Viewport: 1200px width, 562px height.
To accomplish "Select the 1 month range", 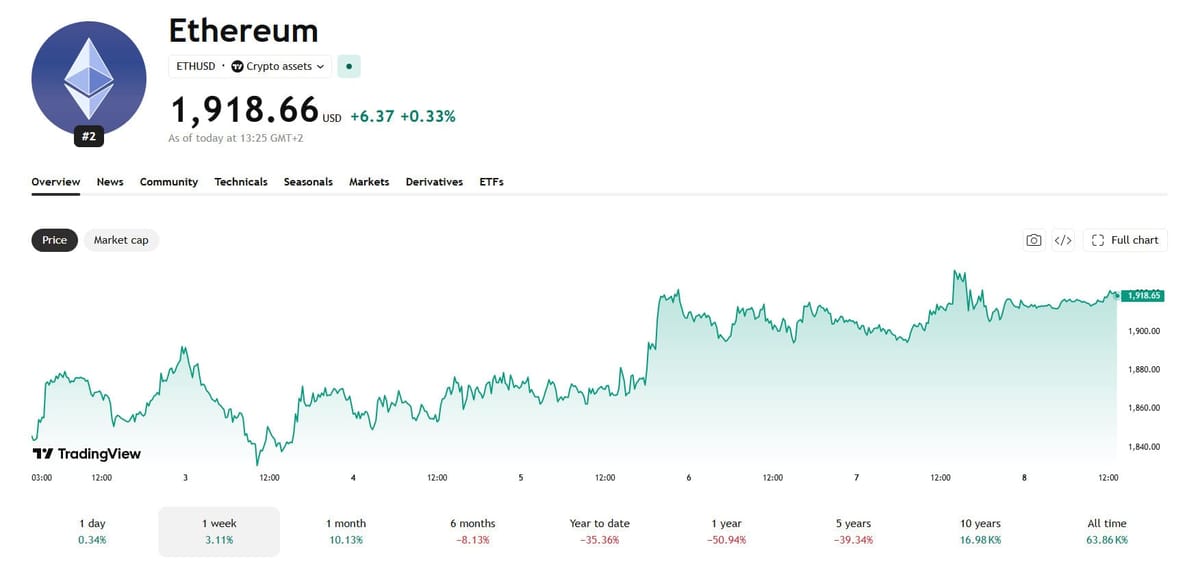I will pyautogui.click(x=346, y=531).
